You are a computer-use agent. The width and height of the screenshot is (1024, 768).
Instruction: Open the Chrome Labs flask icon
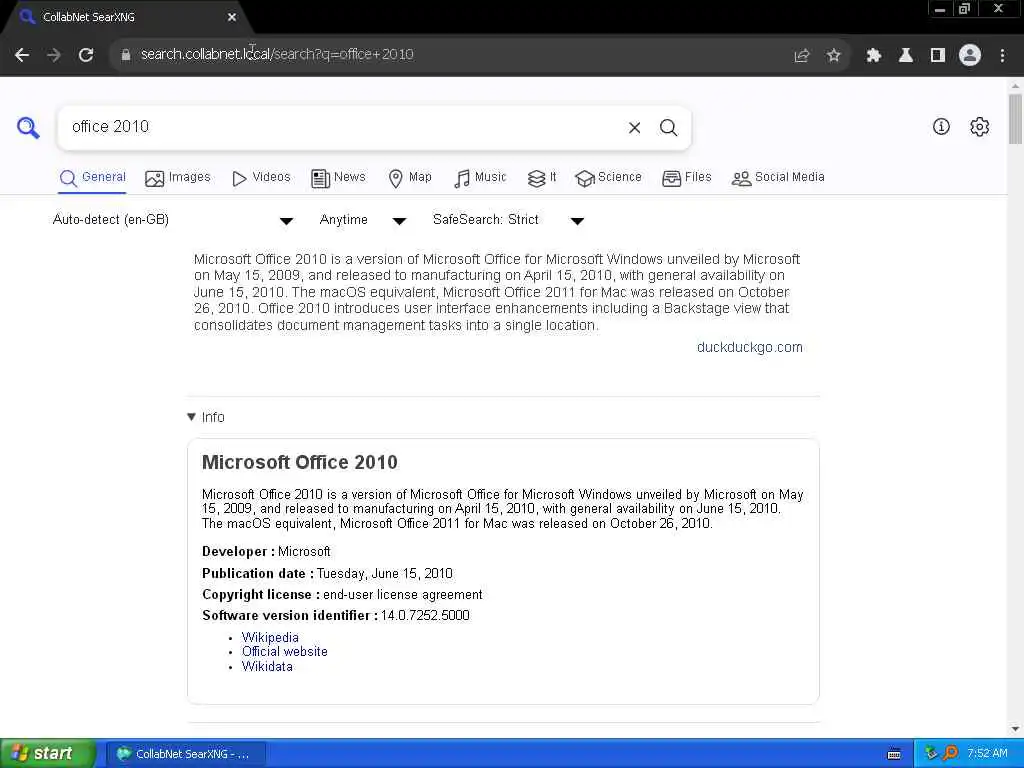coord(906,56)
